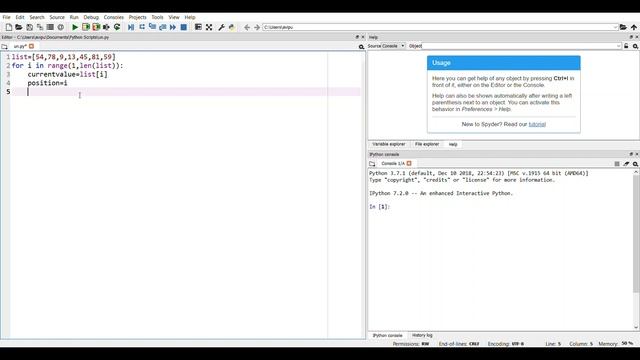Open the Projects menu
Viewport: 640px width, 360px height.
[138, 17]
